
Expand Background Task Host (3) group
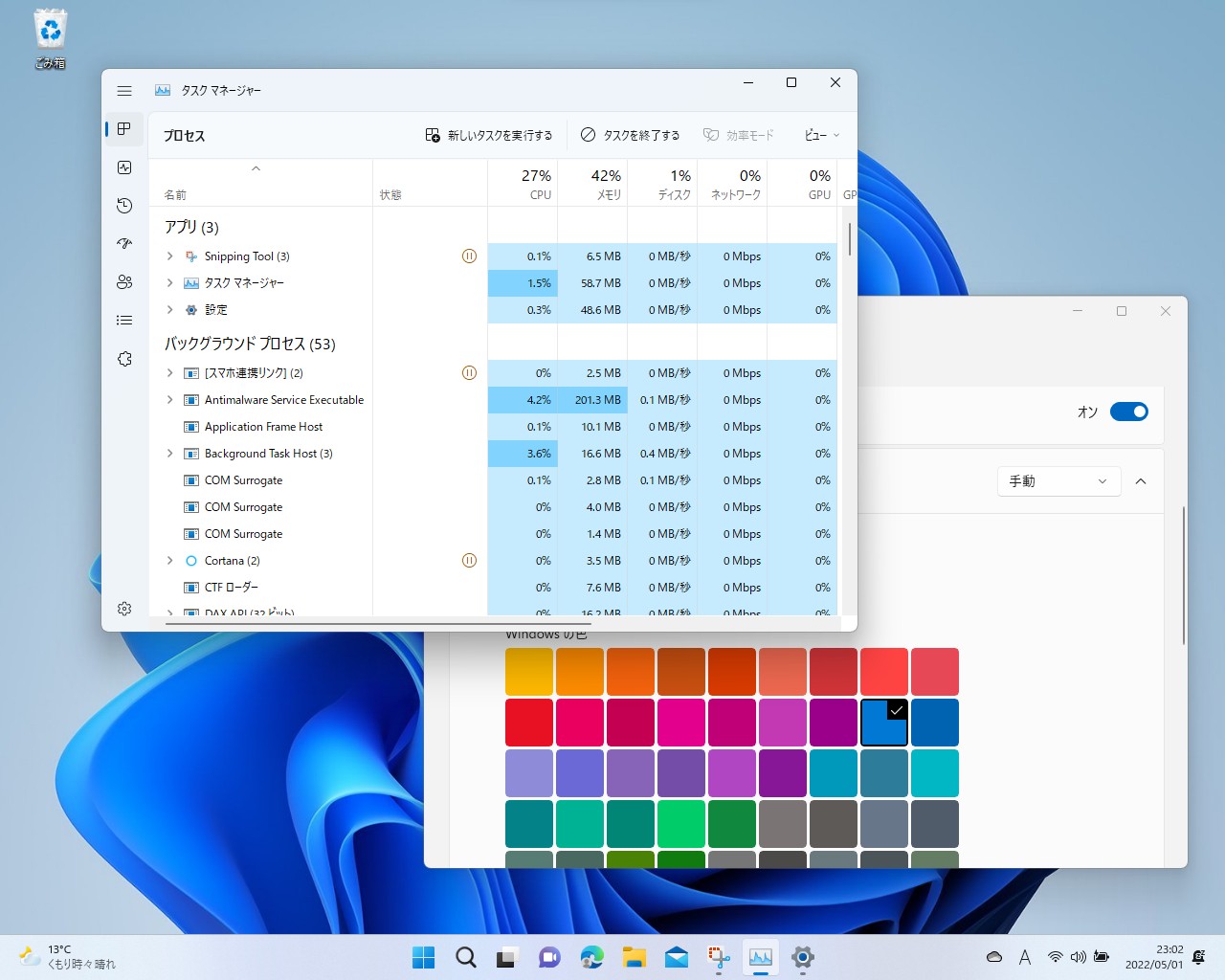tap(170, 454)
